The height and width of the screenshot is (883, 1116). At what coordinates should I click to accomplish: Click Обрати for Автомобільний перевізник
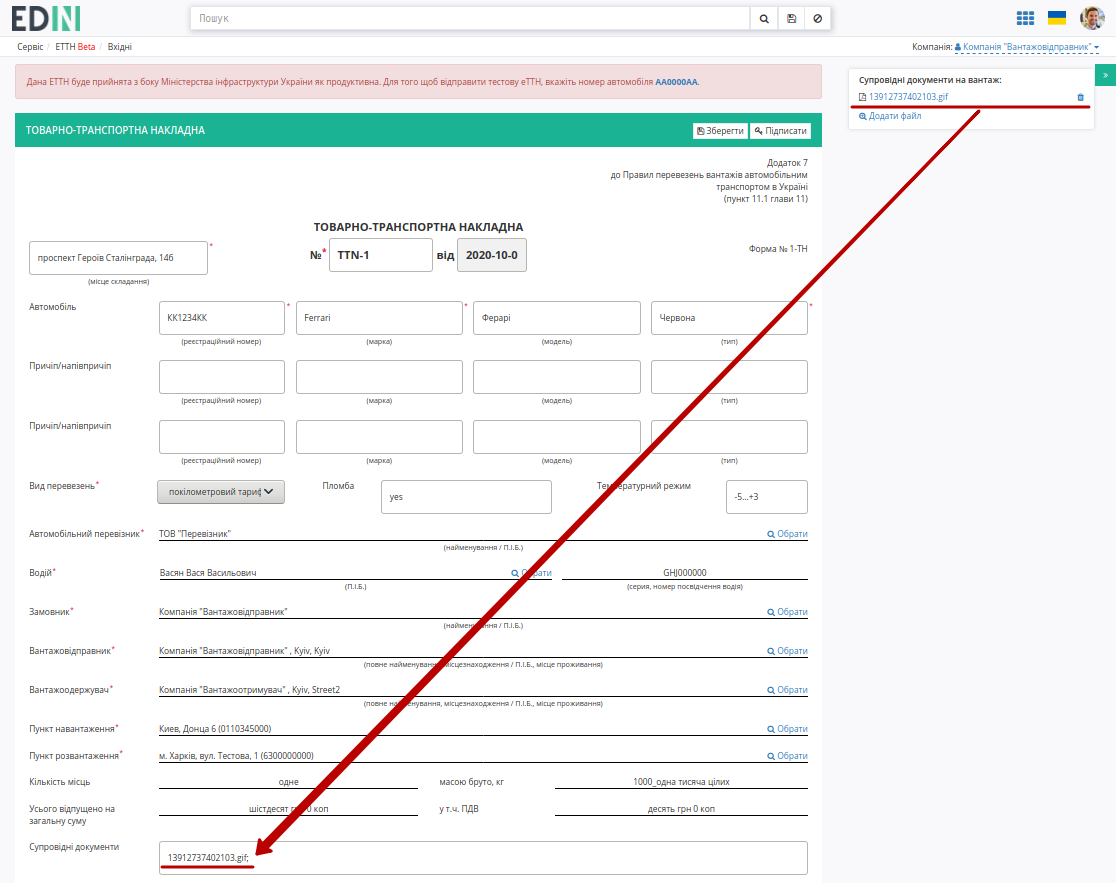[x=787, y=534]
